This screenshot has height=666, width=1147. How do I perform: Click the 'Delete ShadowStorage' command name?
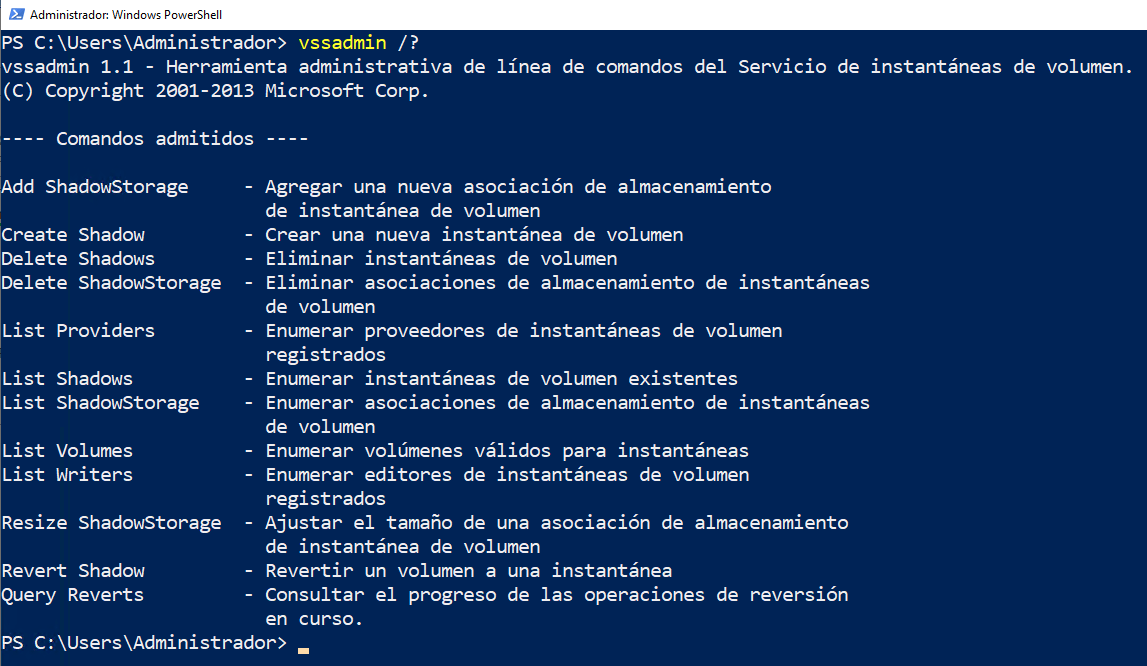point(111,283)
